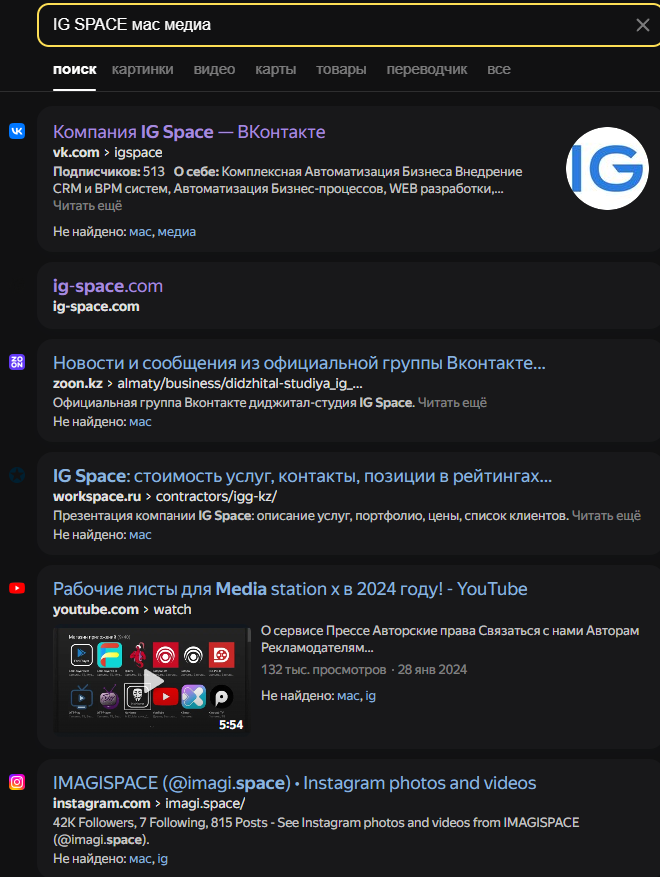Open the все tab
The width and height of the screenshot is (660, 877).
(x=499, y=69)
